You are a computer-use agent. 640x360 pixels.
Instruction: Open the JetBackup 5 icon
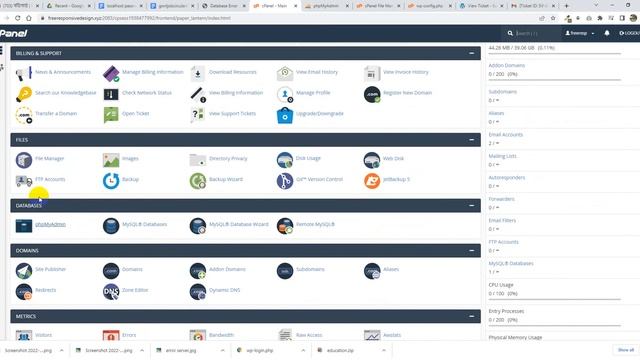(371, 181)
